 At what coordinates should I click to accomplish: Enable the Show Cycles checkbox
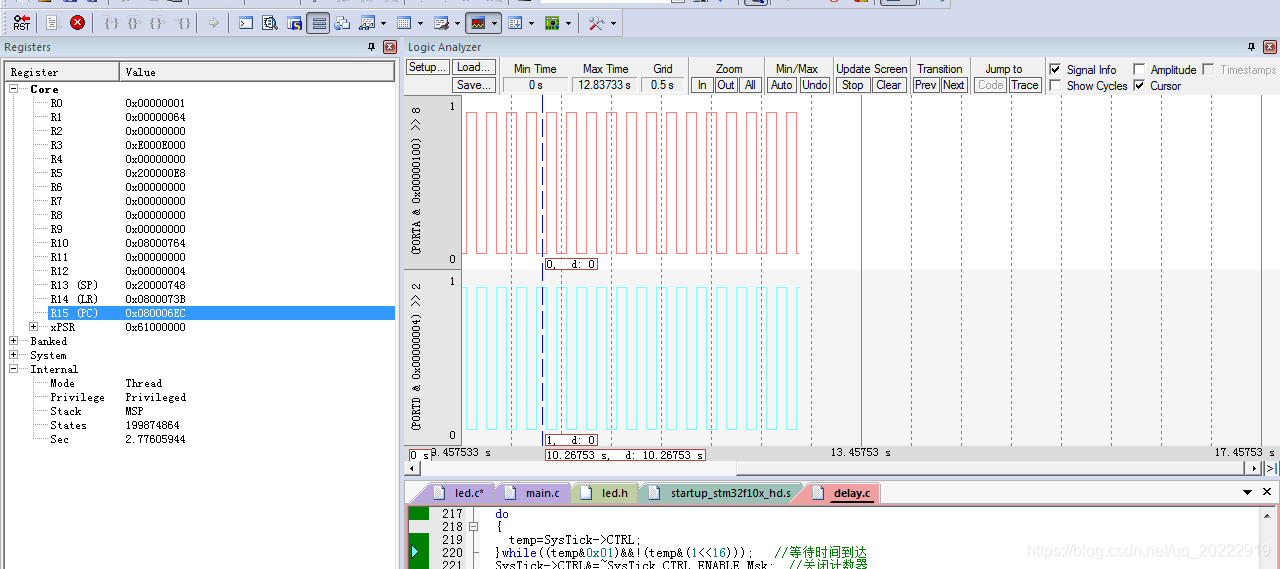[1055, 85]
